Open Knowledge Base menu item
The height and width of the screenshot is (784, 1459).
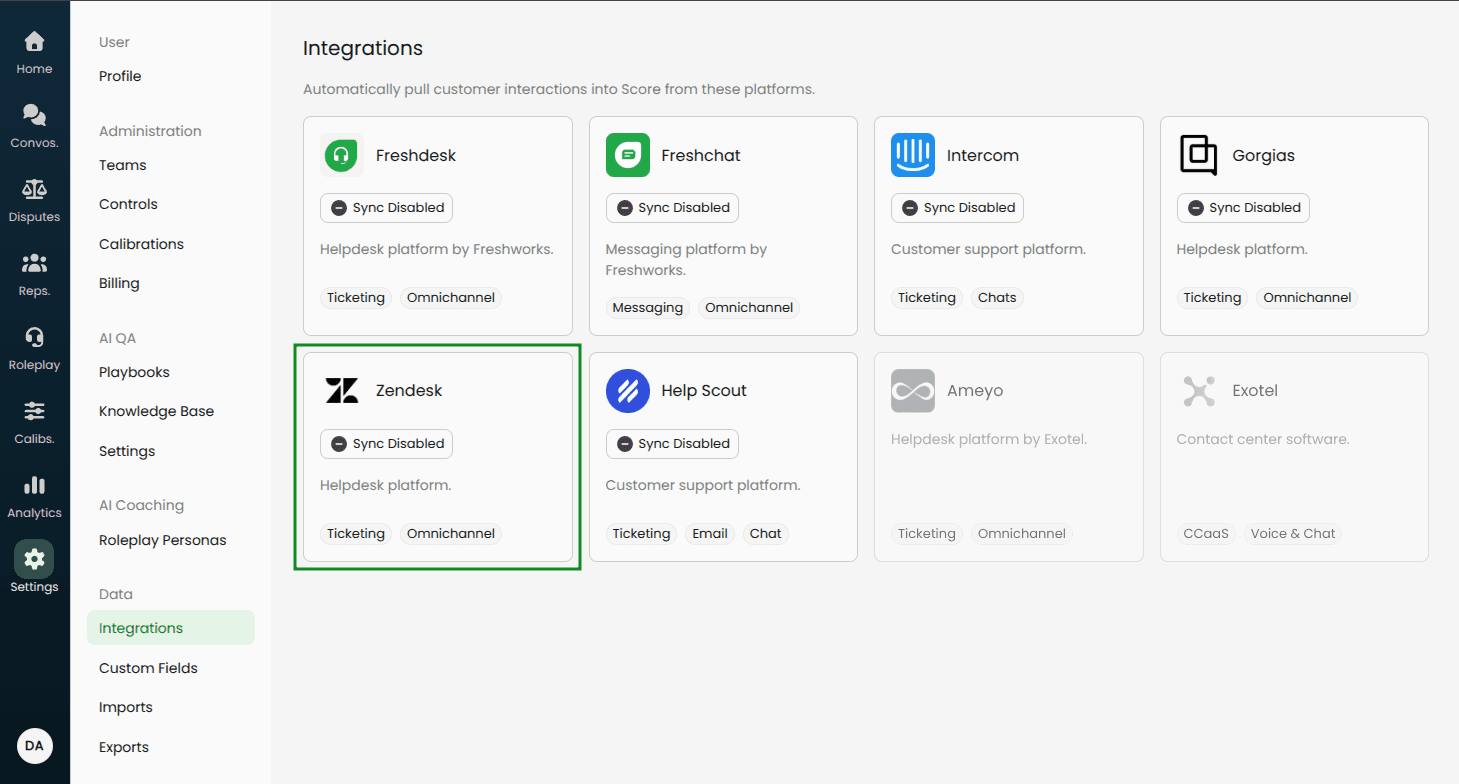coord(156,411)
